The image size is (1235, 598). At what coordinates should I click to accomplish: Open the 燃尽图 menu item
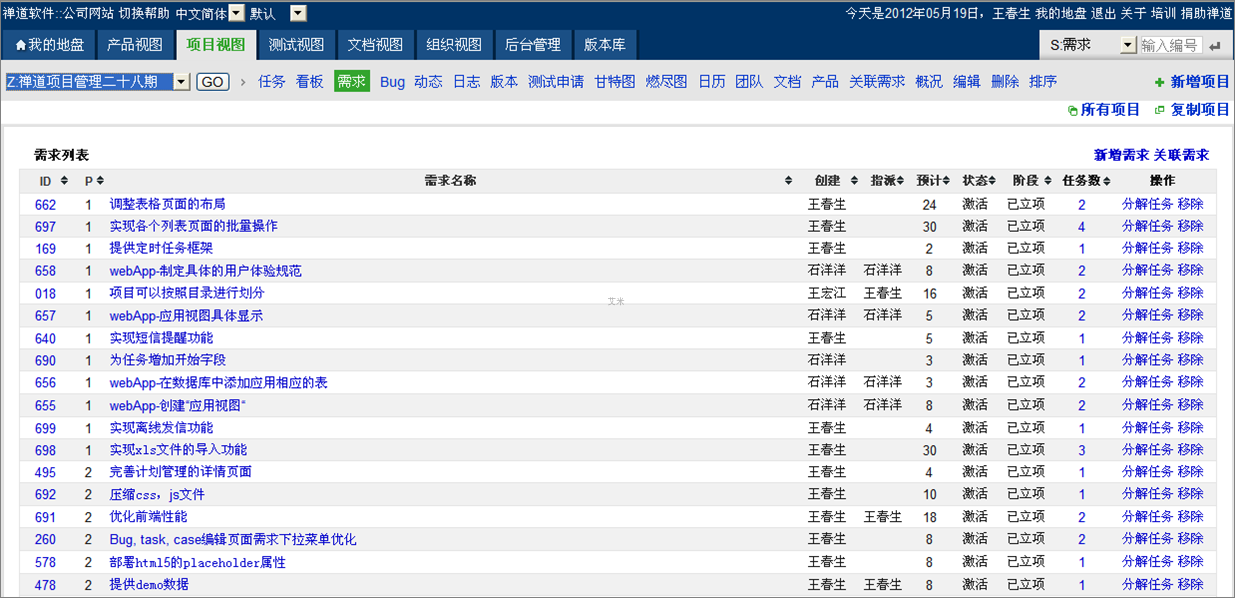666,82
